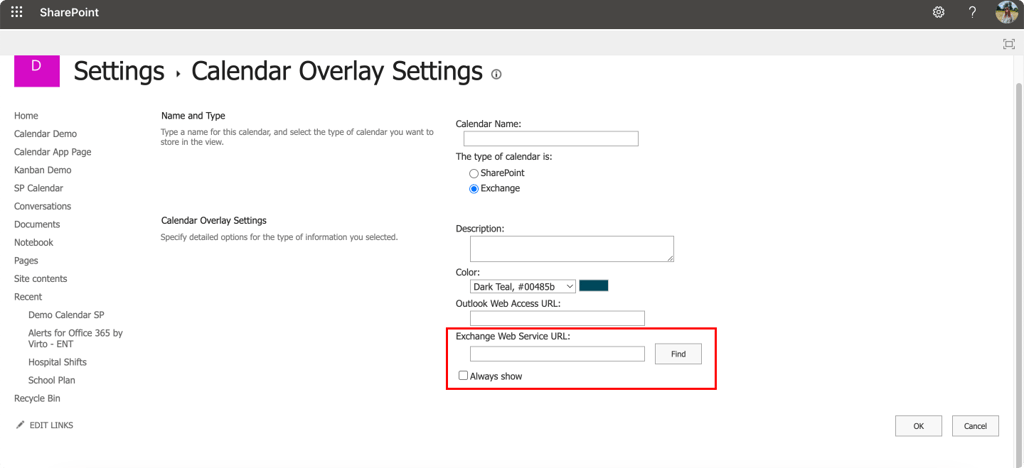This screenshot has height=468, width=1024.
Task: Click the 'The type of calendar is:' label
Action: 504,157
